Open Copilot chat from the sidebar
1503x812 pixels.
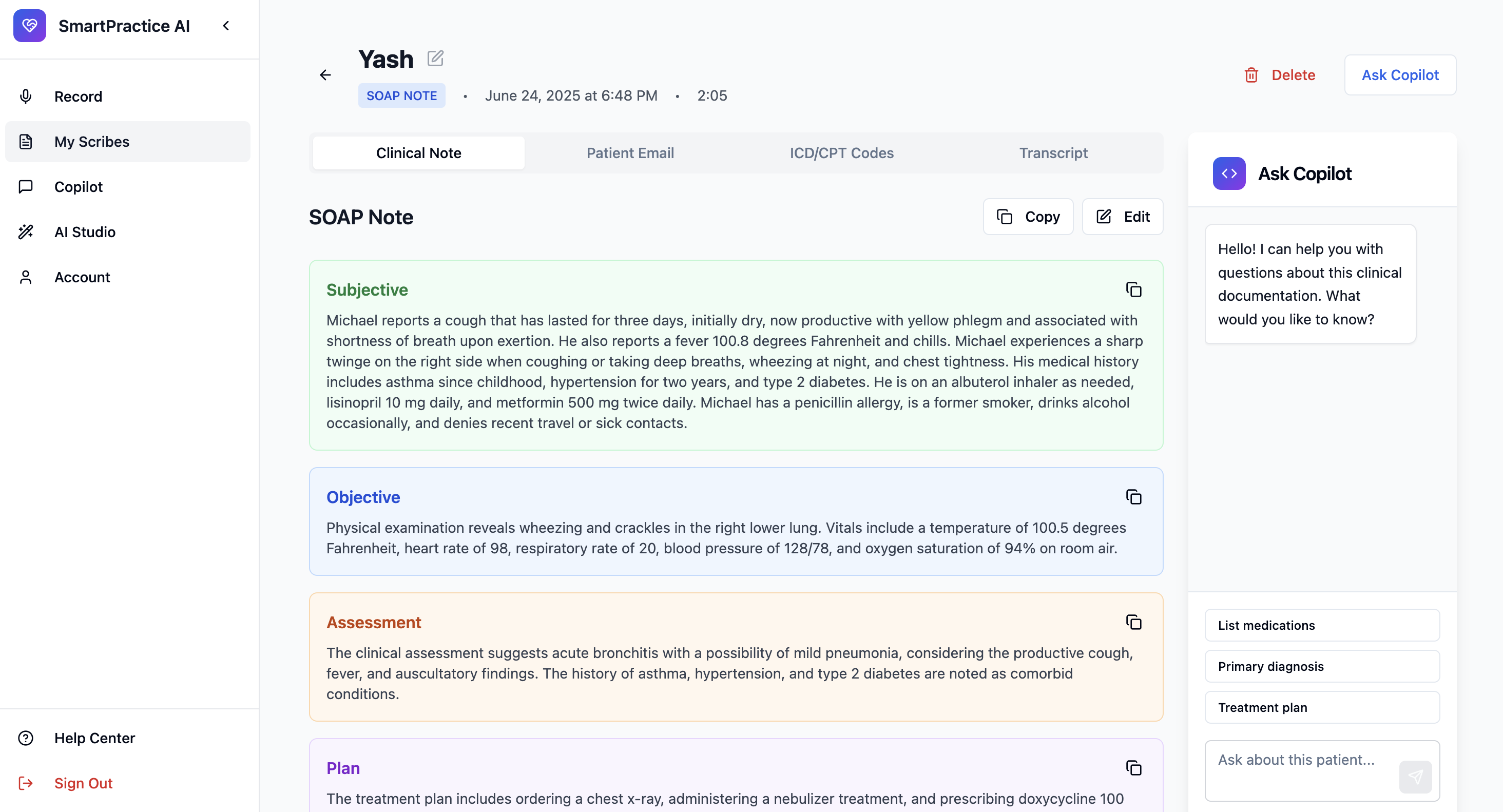[78, 187]
